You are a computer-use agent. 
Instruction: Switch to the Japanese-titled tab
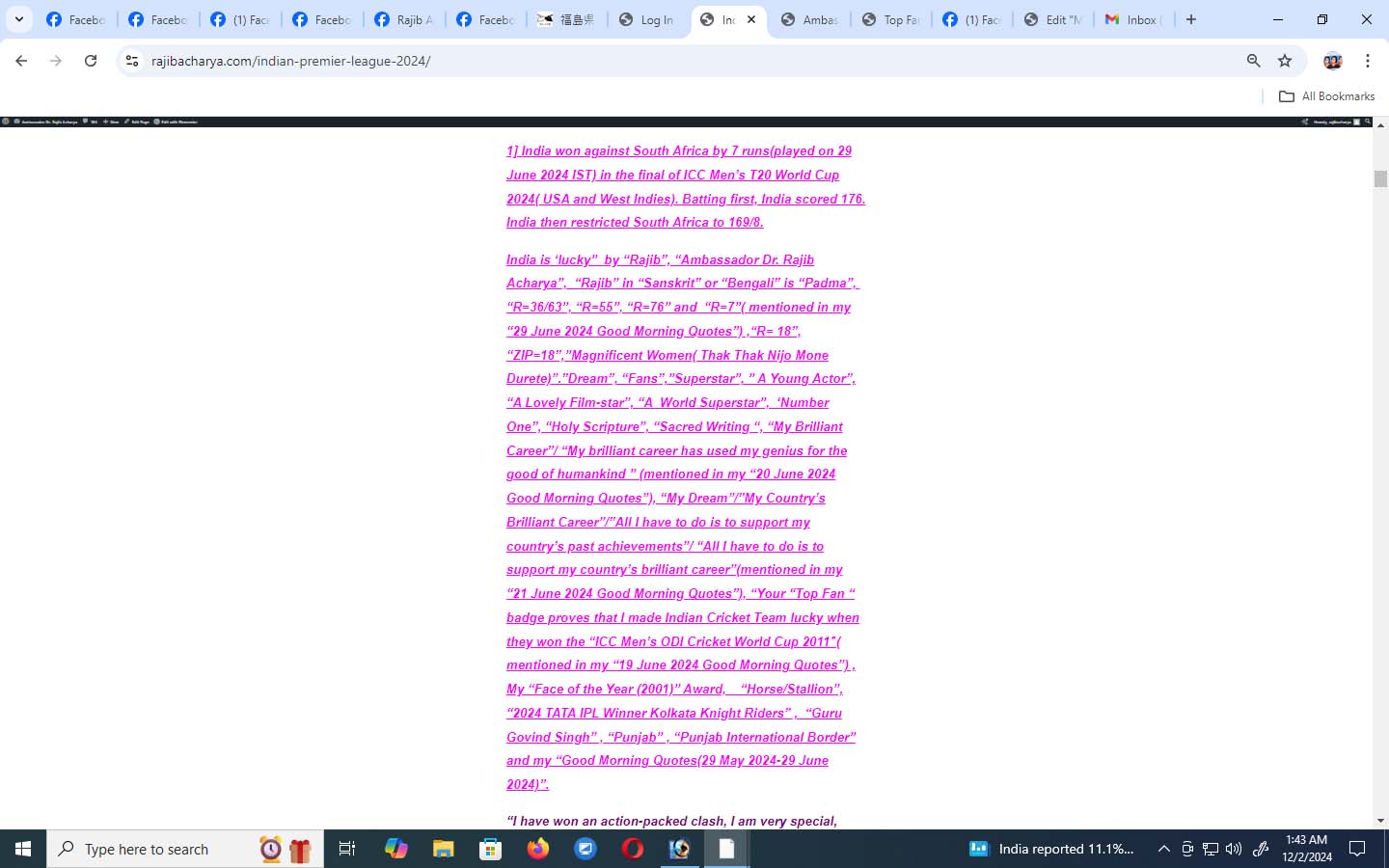click(566, 19)
